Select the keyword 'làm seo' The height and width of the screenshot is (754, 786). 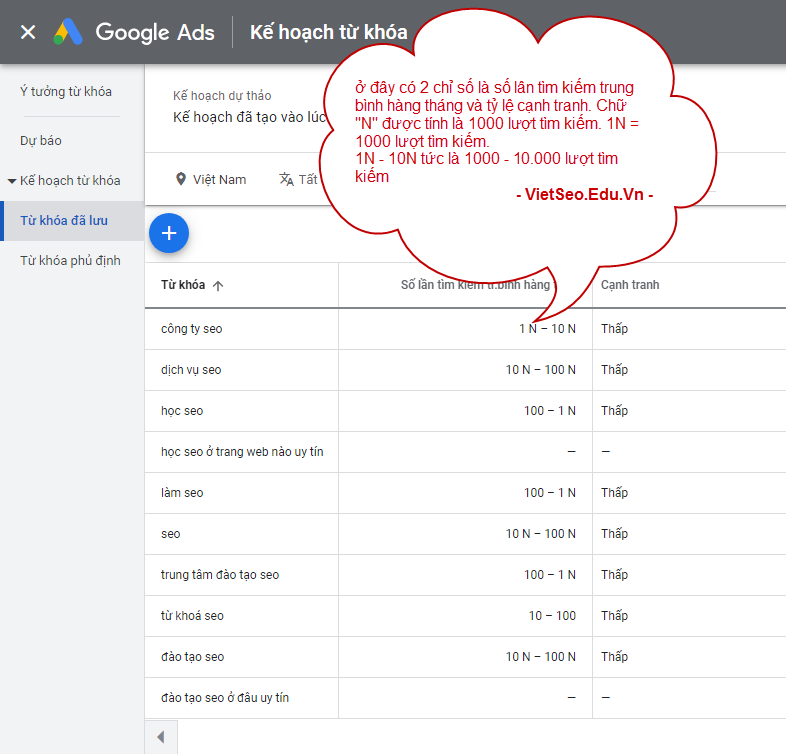pos(182,493)
